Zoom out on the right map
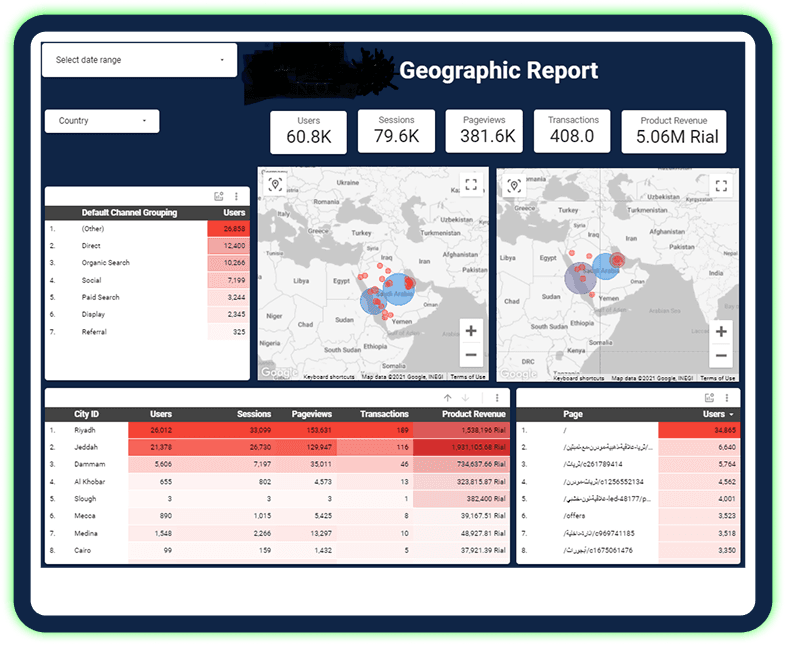Screen dimensions: 786x645 [x=720, y=355]
